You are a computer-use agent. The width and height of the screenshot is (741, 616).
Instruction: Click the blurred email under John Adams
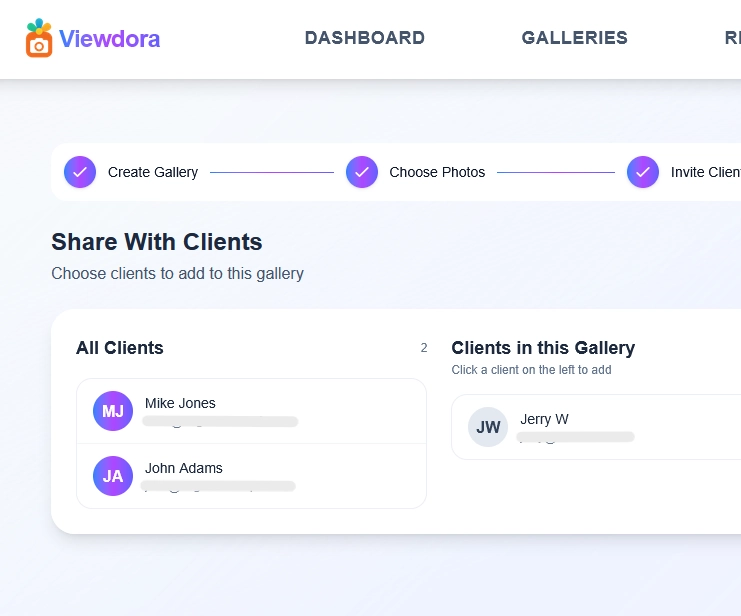[218, 487]
